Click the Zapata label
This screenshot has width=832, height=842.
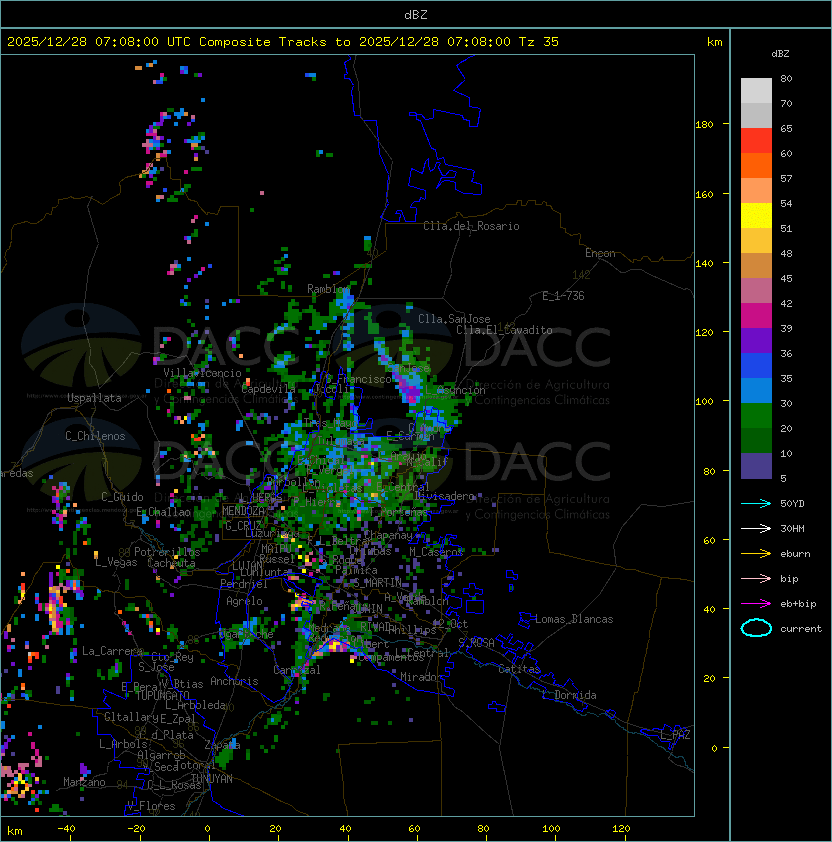pyautogui.click(x=222, y=745)
